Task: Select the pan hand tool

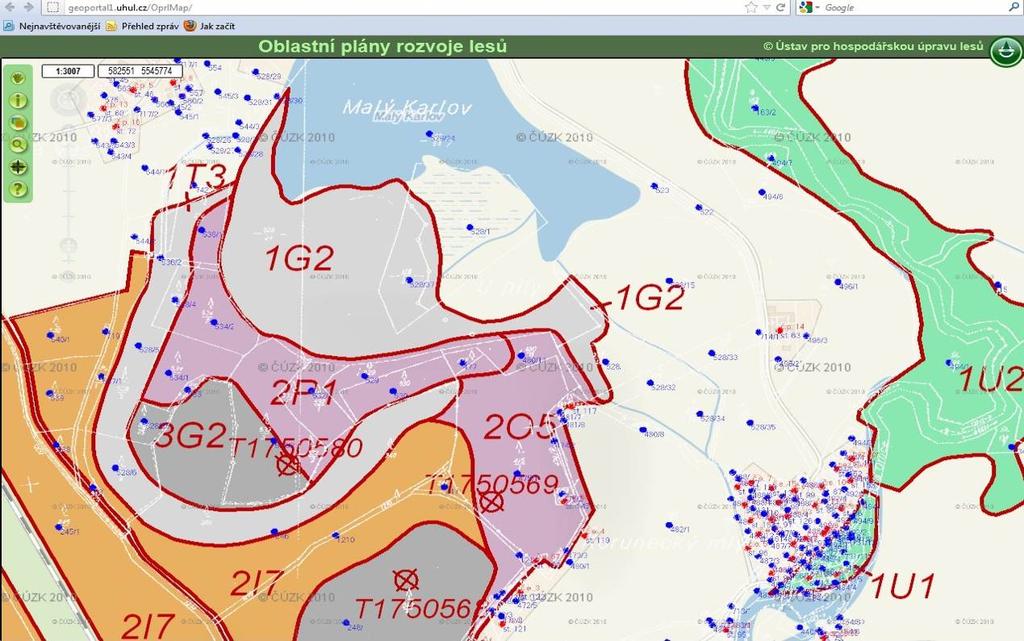Action: (18, 78)
